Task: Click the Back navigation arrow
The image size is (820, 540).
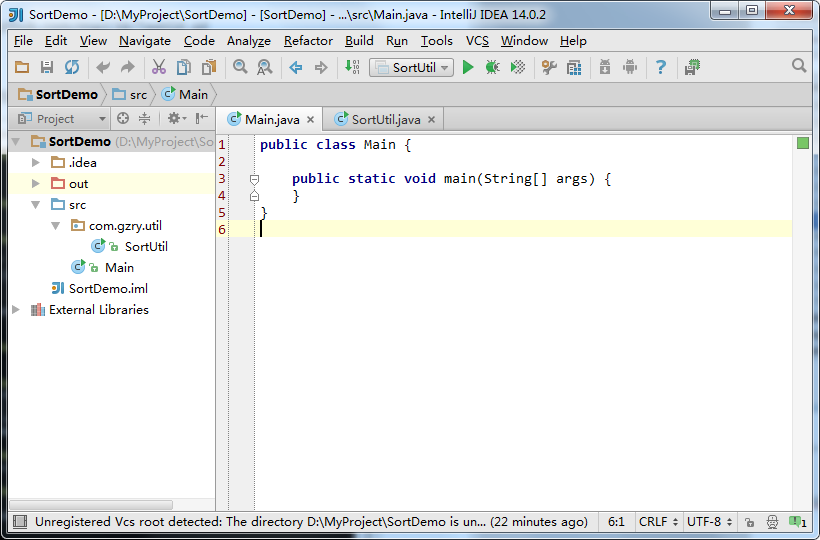Action: (x=296, y=67)
